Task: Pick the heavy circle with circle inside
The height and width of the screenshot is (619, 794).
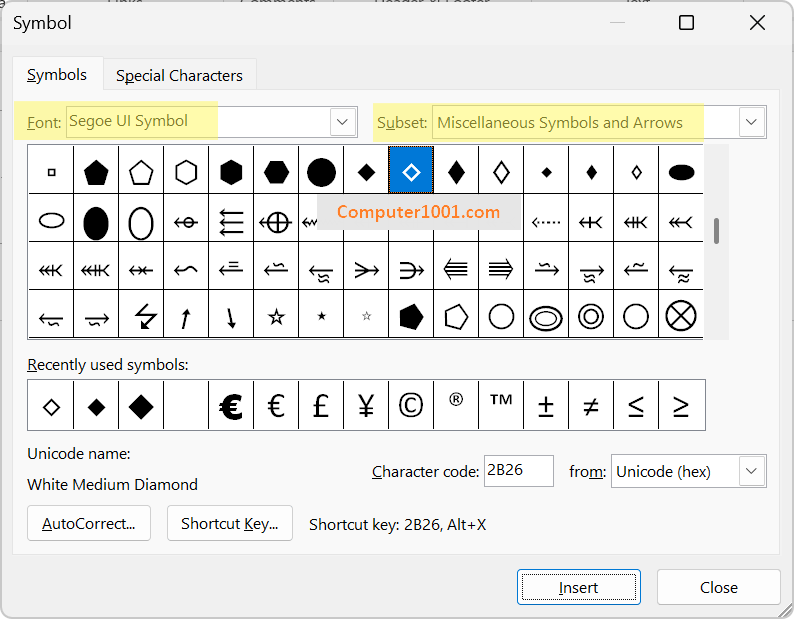Action: pos(591,316)
